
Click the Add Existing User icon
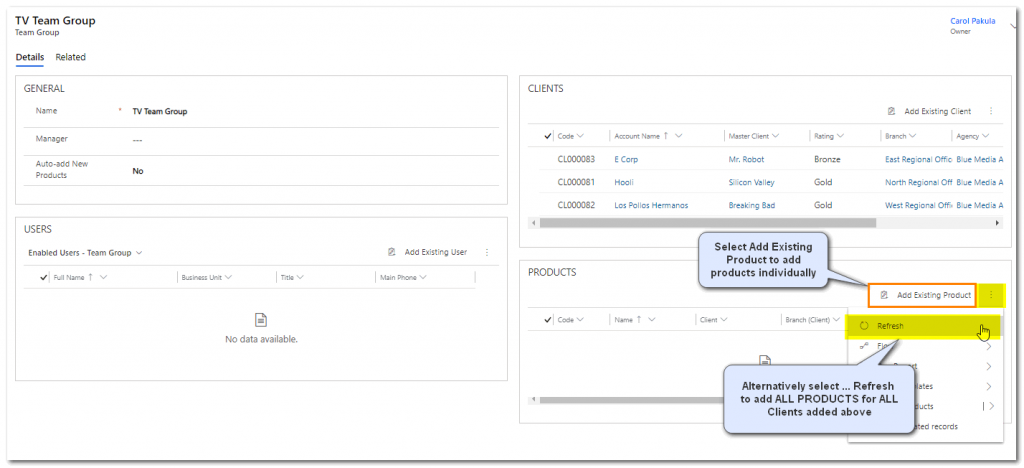[x=392, y=253]
